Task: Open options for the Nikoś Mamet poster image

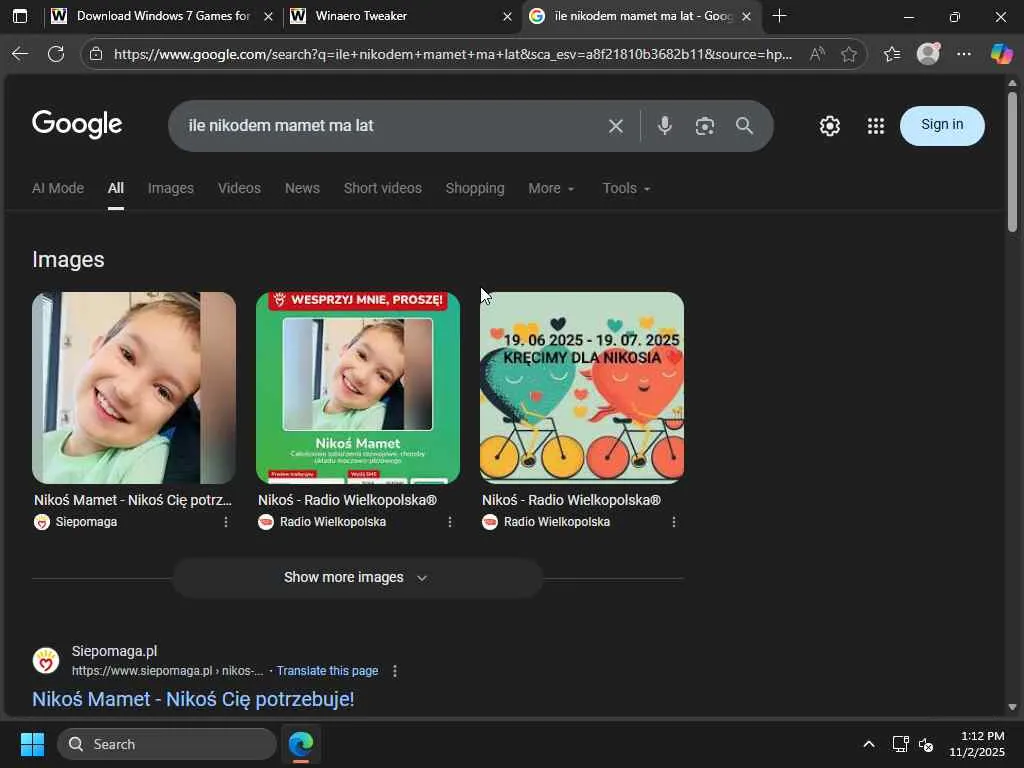Action: click(x=450, y=522)
